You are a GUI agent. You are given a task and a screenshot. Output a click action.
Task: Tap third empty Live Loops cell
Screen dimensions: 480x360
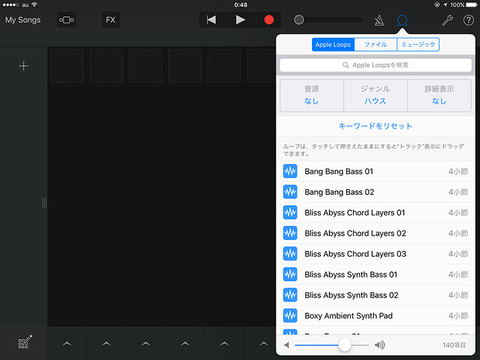145,66
